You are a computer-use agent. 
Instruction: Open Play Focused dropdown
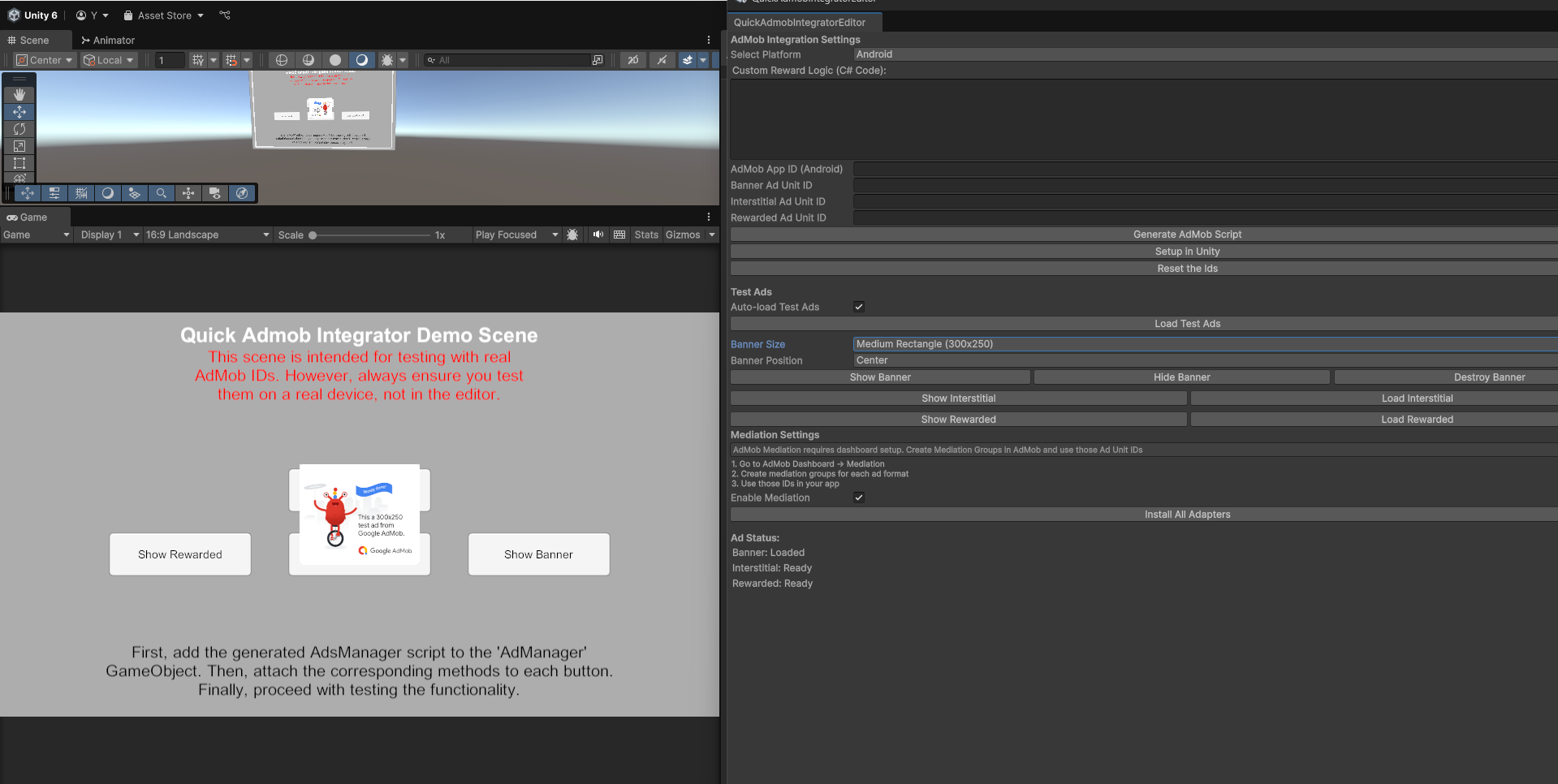pos(516,235)
